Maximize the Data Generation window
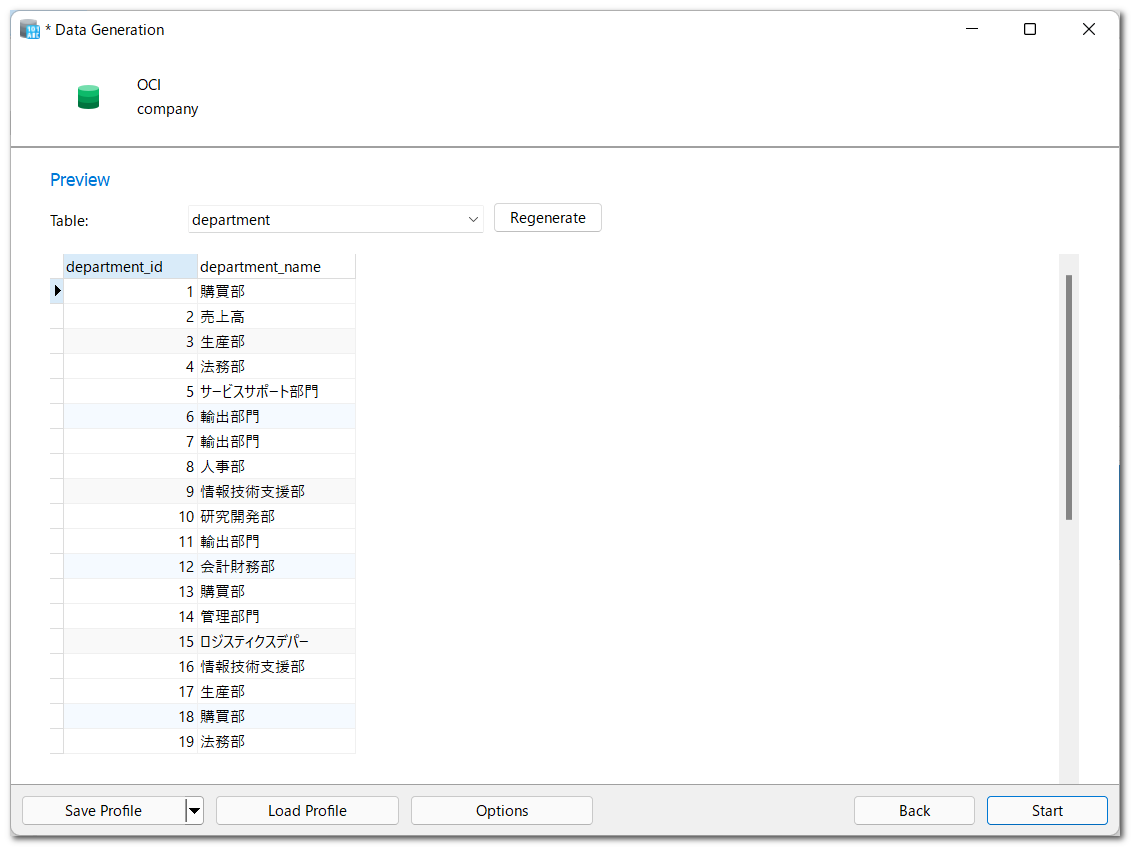 [1030, 29]
